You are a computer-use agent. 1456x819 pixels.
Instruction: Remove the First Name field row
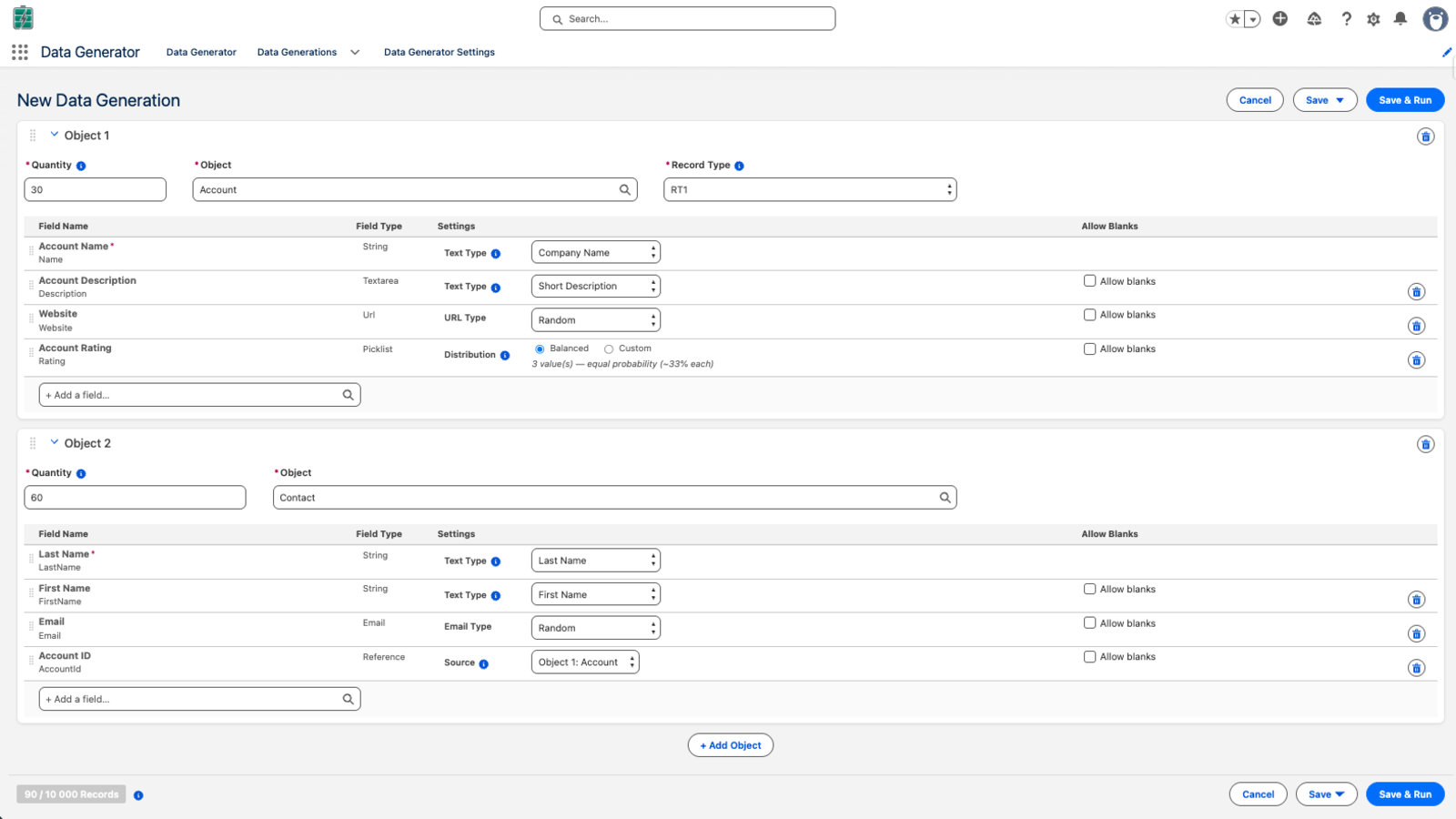[x=1416, y=600]
